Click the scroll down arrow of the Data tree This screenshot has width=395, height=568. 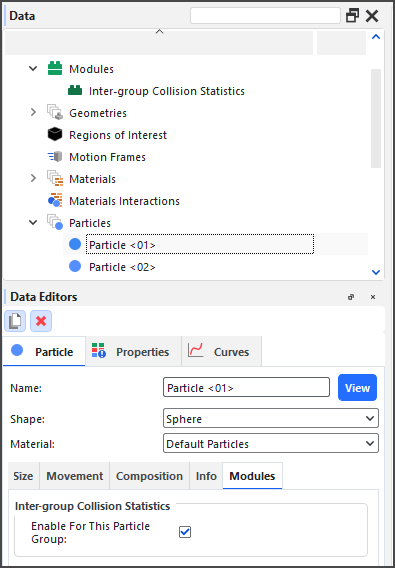click(x=376, y=272)
